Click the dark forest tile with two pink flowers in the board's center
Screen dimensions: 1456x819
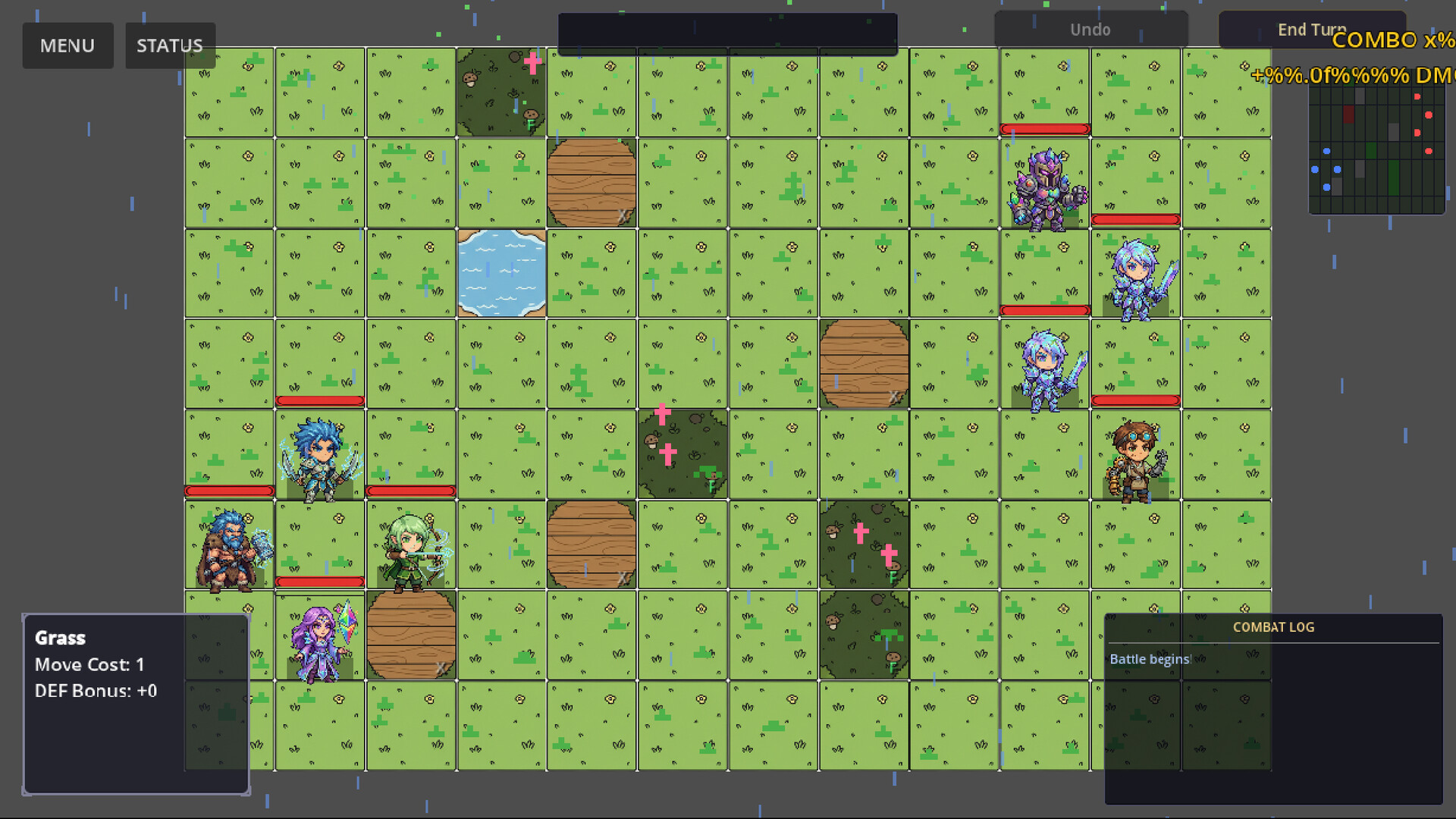pyautogui.click(x=682, y=454)
